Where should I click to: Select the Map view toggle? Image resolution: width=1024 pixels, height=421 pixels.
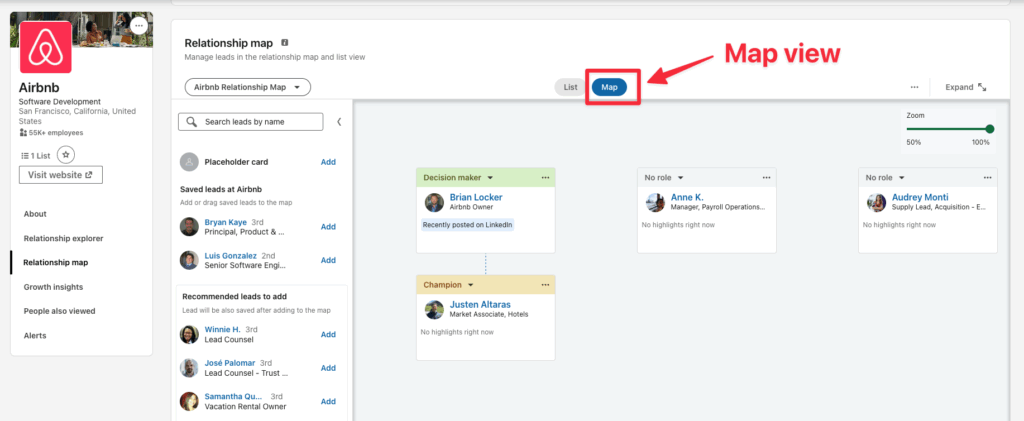point(609,87)
